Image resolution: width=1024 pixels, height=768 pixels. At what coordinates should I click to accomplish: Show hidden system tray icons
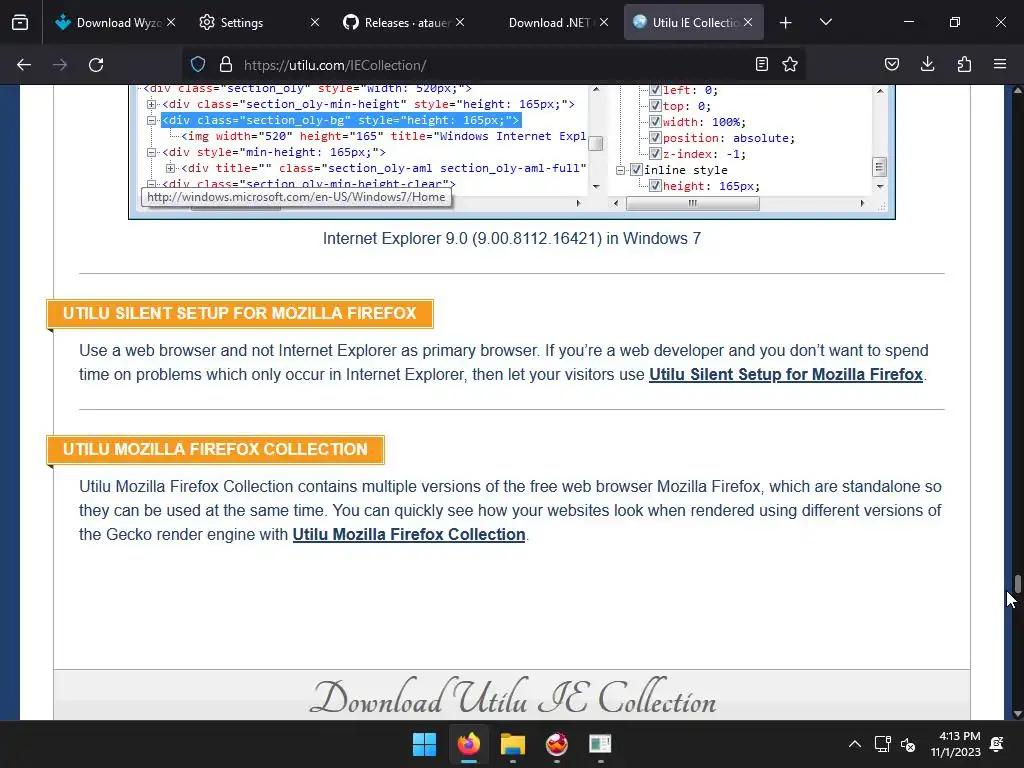coord(854,744)
